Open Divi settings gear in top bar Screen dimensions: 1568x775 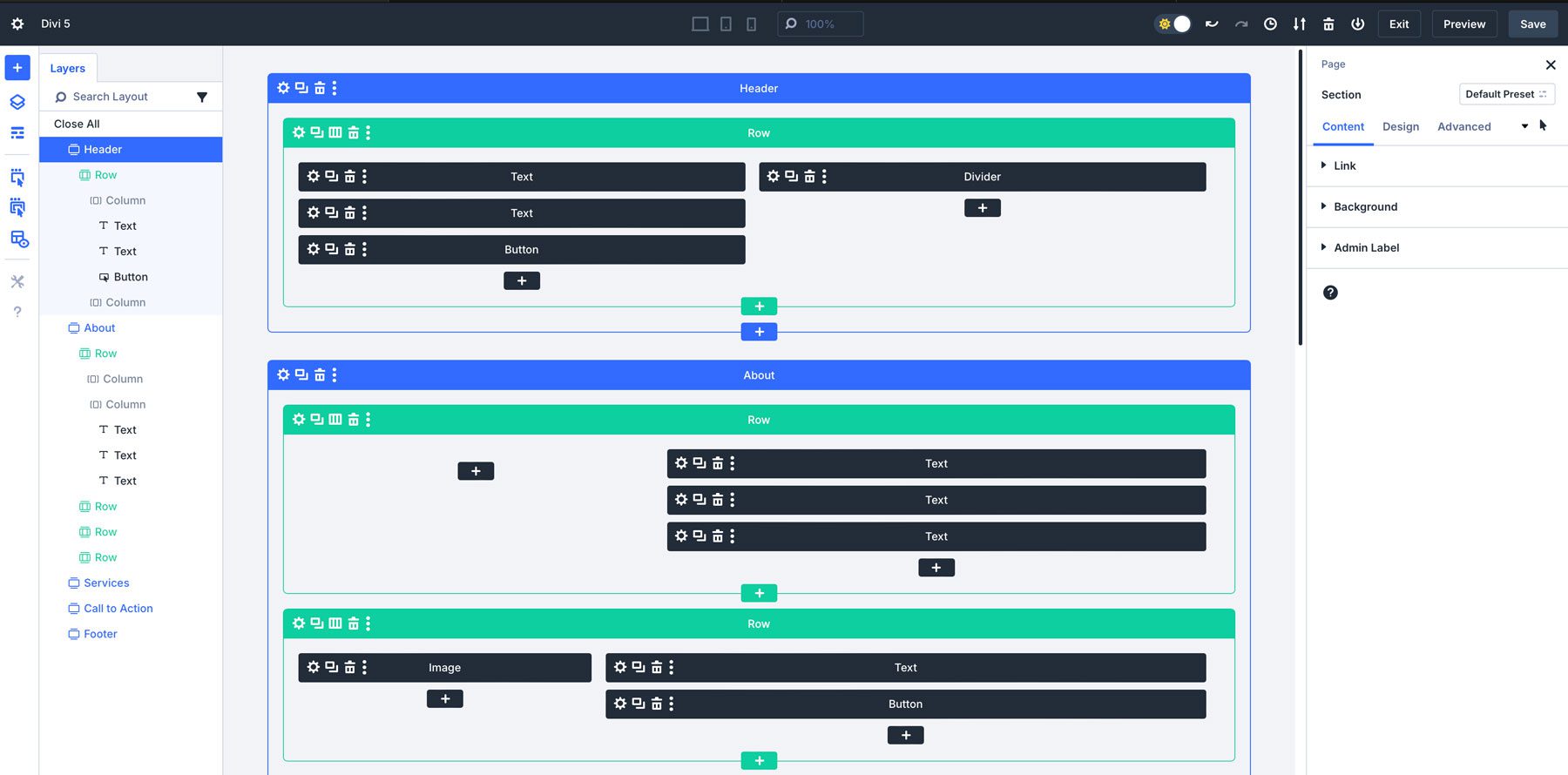(17, 24)
